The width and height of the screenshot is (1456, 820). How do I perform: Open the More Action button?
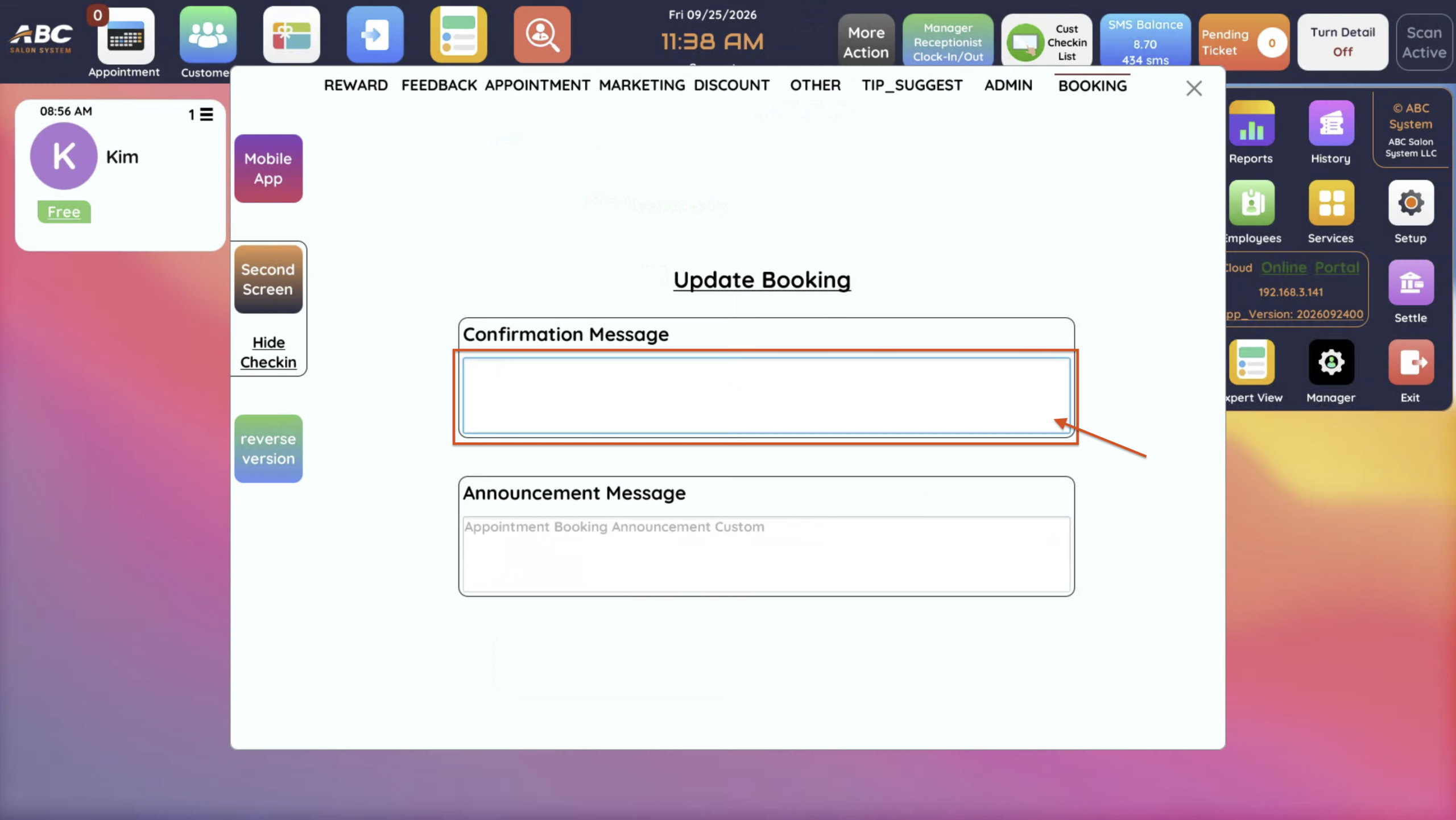point(866,41)
